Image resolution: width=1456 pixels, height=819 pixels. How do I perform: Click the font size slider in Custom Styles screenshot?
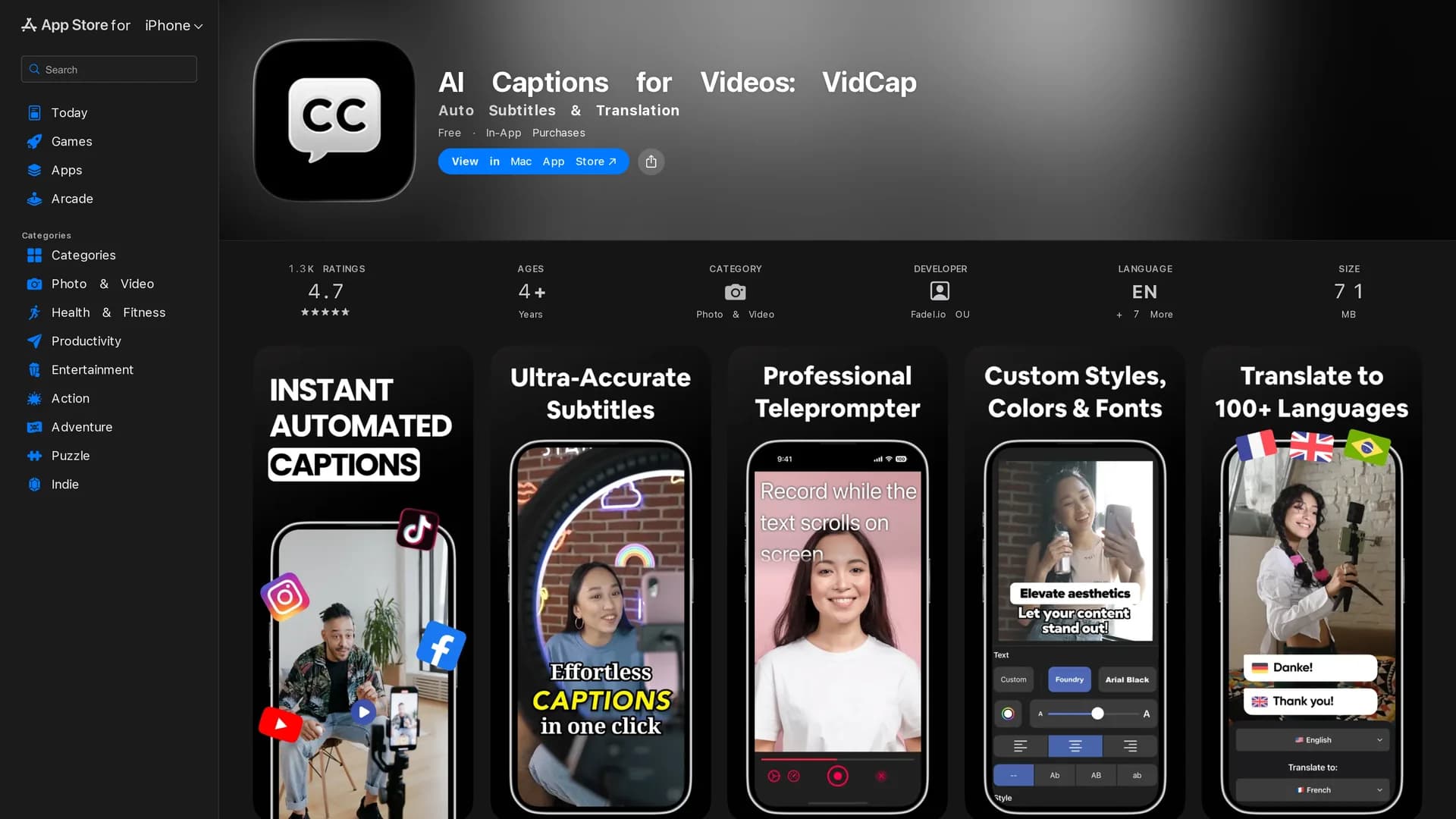[x=1092, y=714]
